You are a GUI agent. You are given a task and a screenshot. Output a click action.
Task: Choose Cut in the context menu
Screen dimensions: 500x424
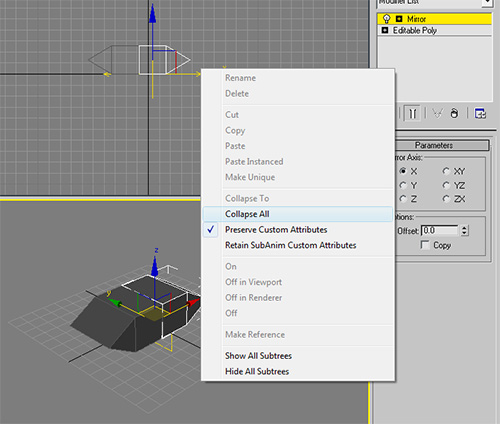point(298,115)
